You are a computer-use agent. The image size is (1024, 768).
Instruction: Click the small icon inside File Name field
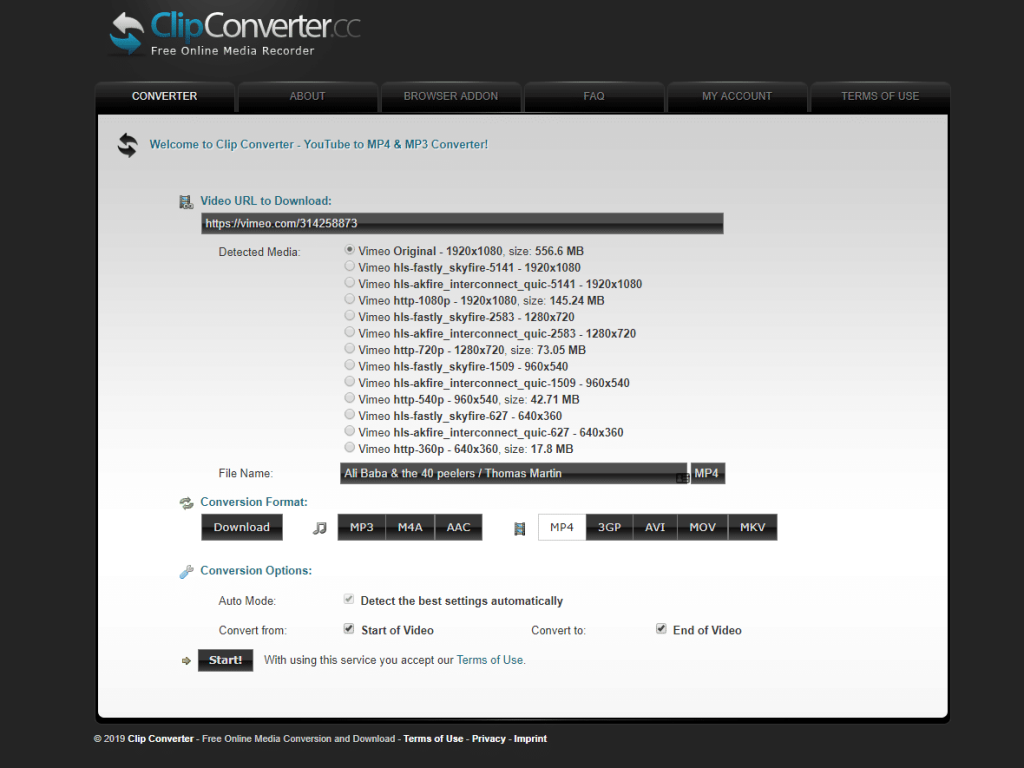click(682, 478)
